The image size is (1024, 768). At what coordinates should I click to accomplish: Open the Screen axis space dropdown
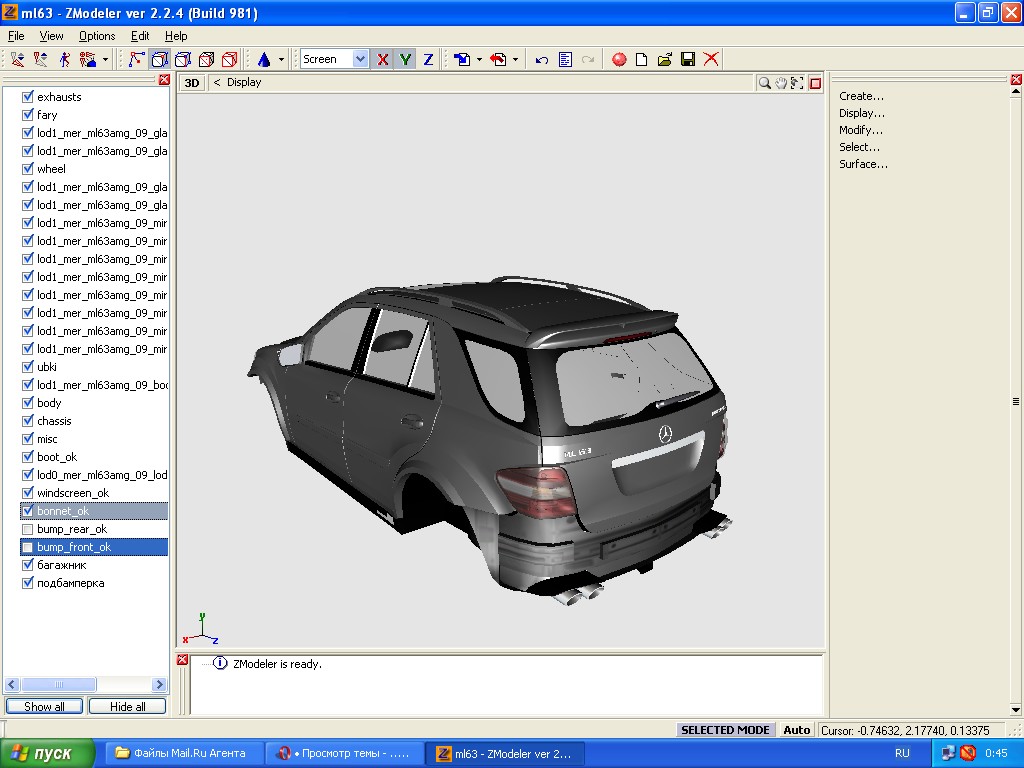coord(360,59)
